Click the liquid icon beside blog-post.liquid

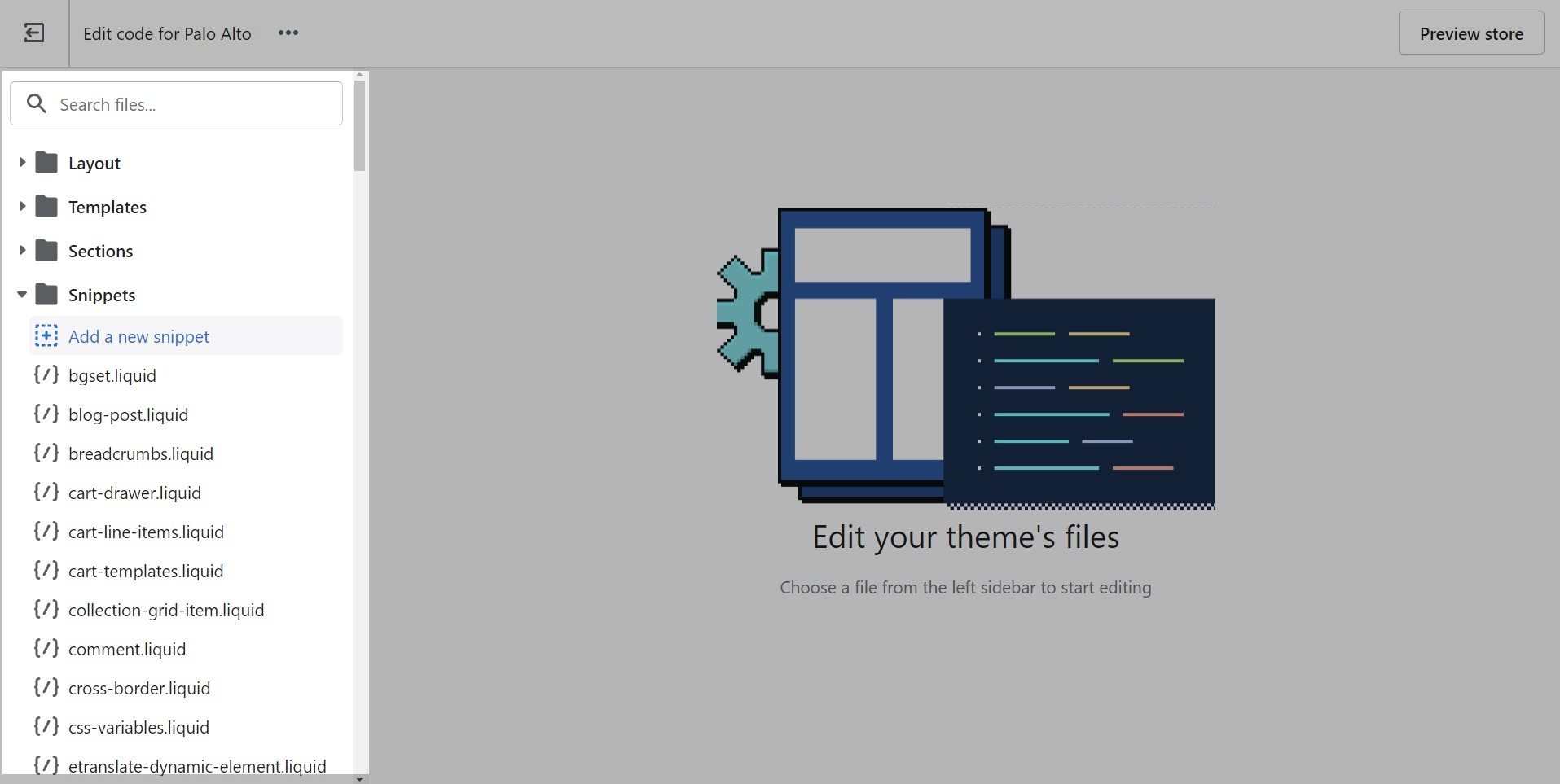pos(46,414)
